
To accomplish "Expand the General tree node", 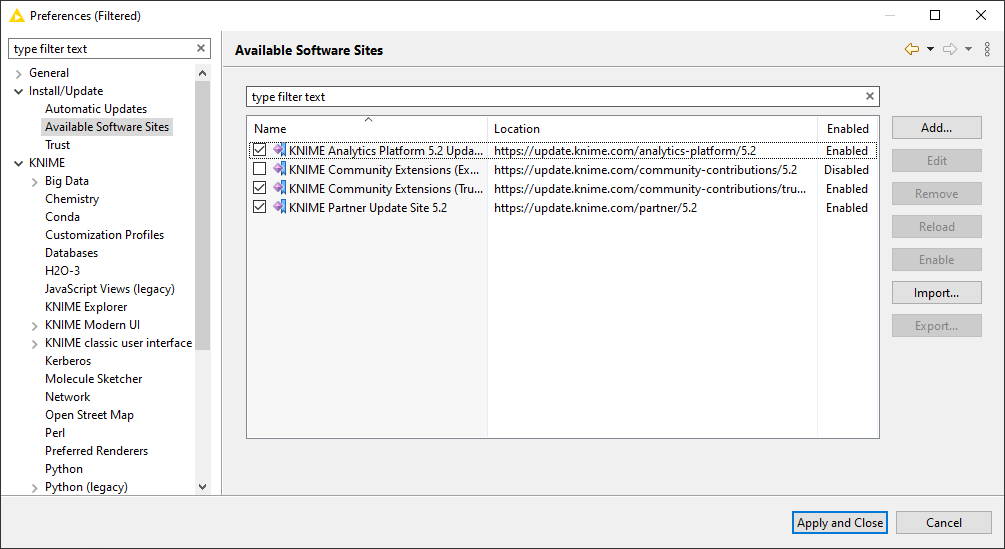I will click(19, 74).
